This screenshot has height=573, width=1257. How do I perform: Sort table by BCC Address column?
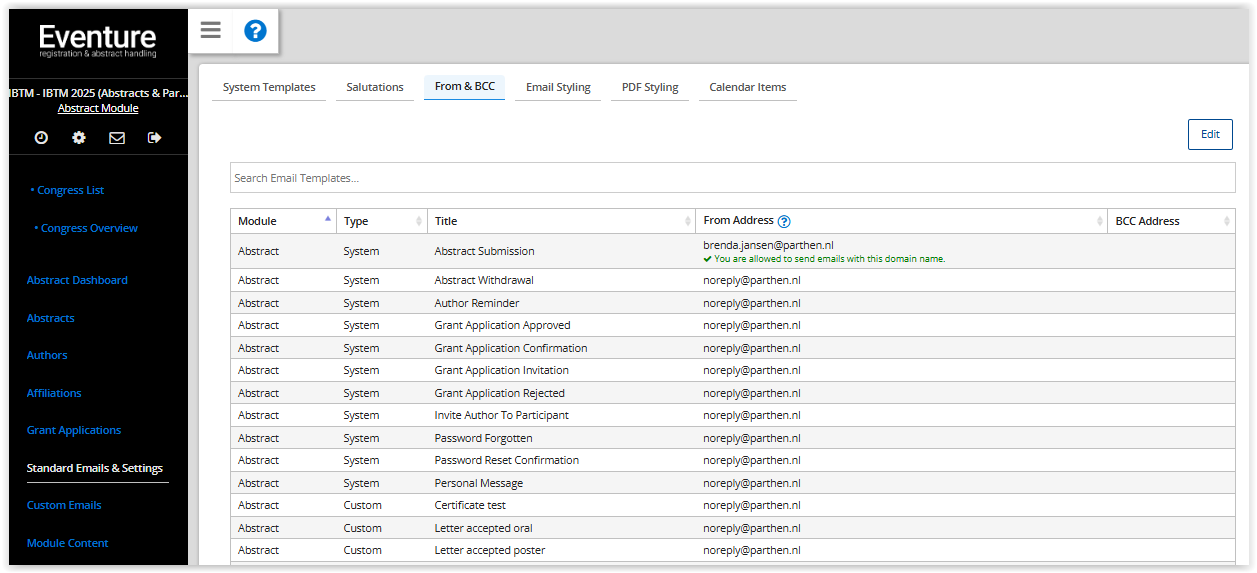tap(1170, 221)
